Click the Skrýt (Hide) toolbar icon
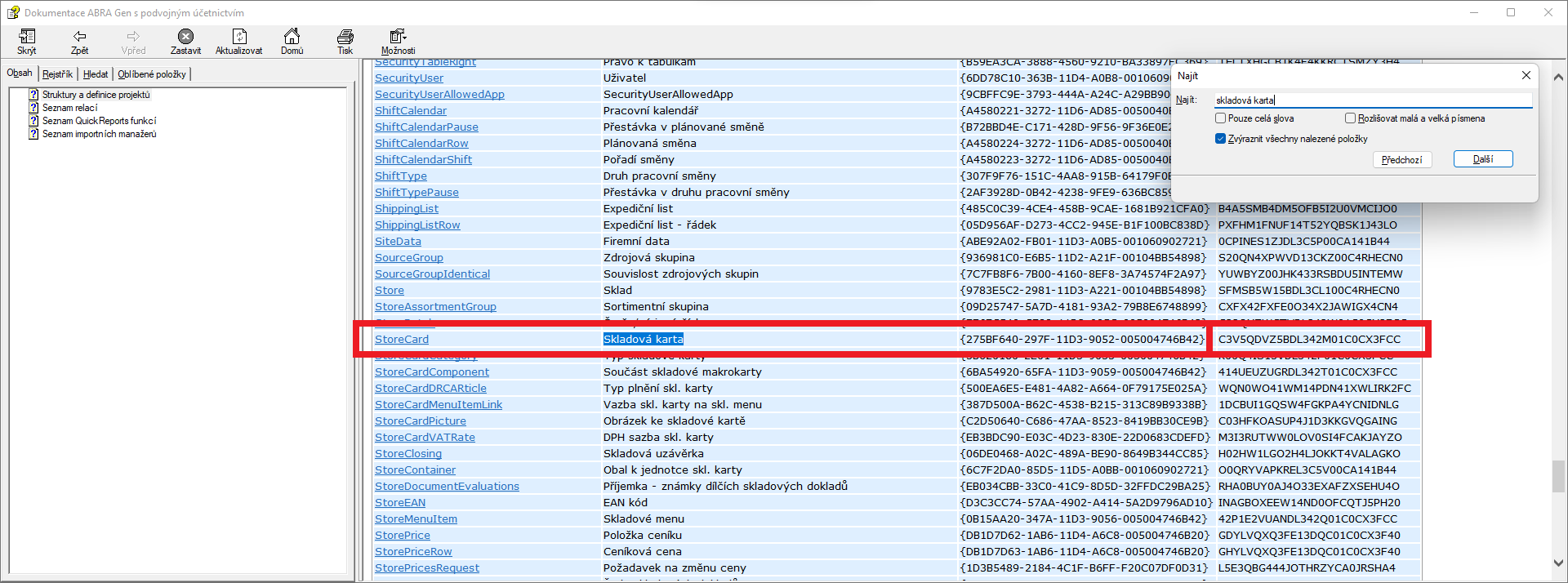Image resolution: width=1568 pixels, height=583 pixels. point(27,37)
